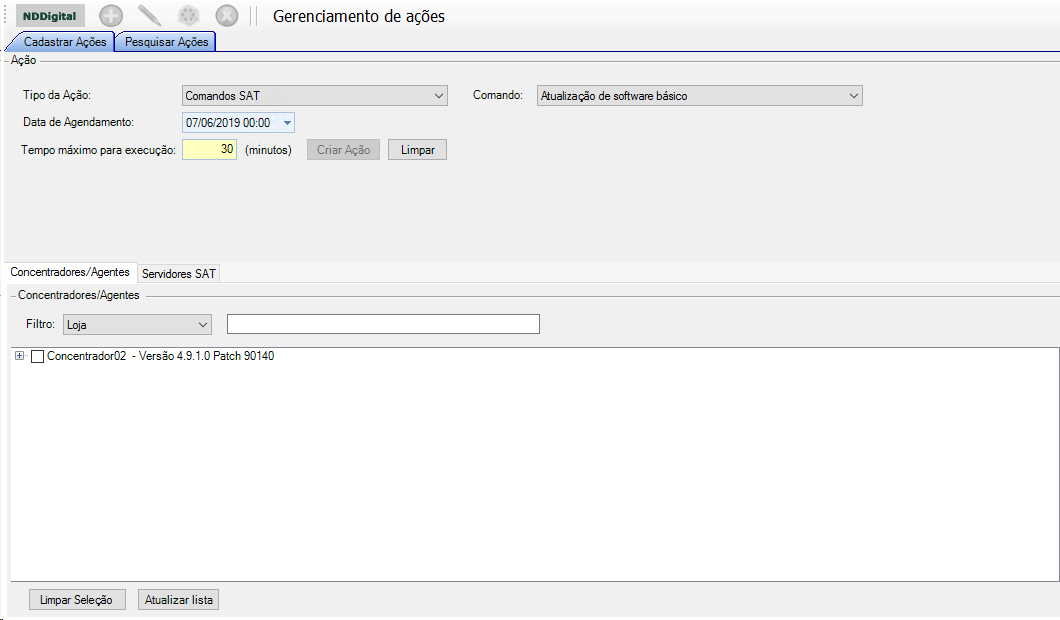Expand the Concentrador02 tree node
The image size is (1060, 620).
tap(20, 357)
